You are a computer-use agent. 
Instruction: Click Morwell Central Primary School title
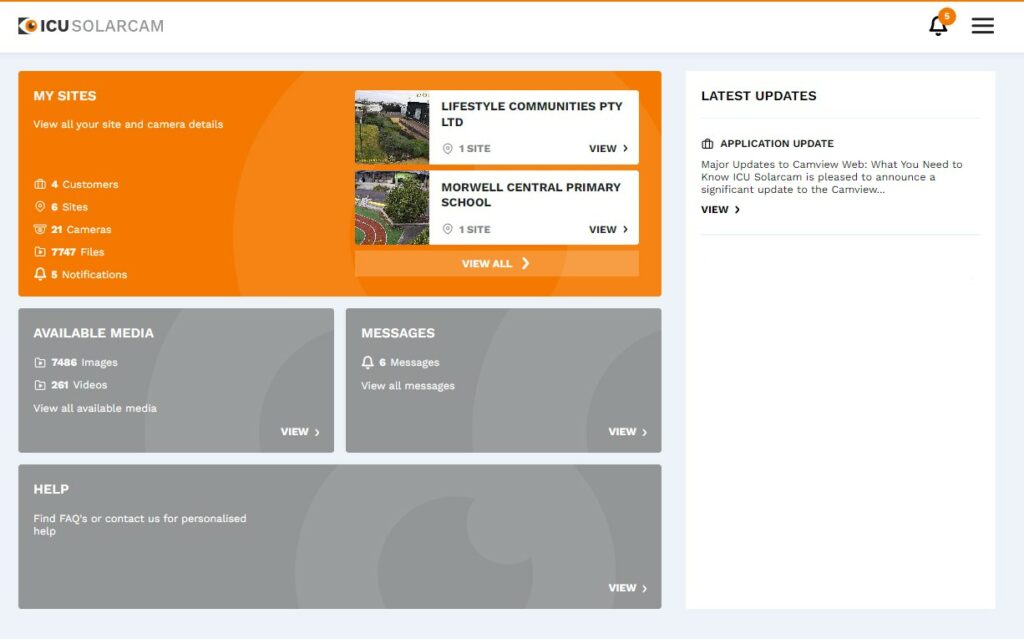pyautogui.click(x=531, y=195)
